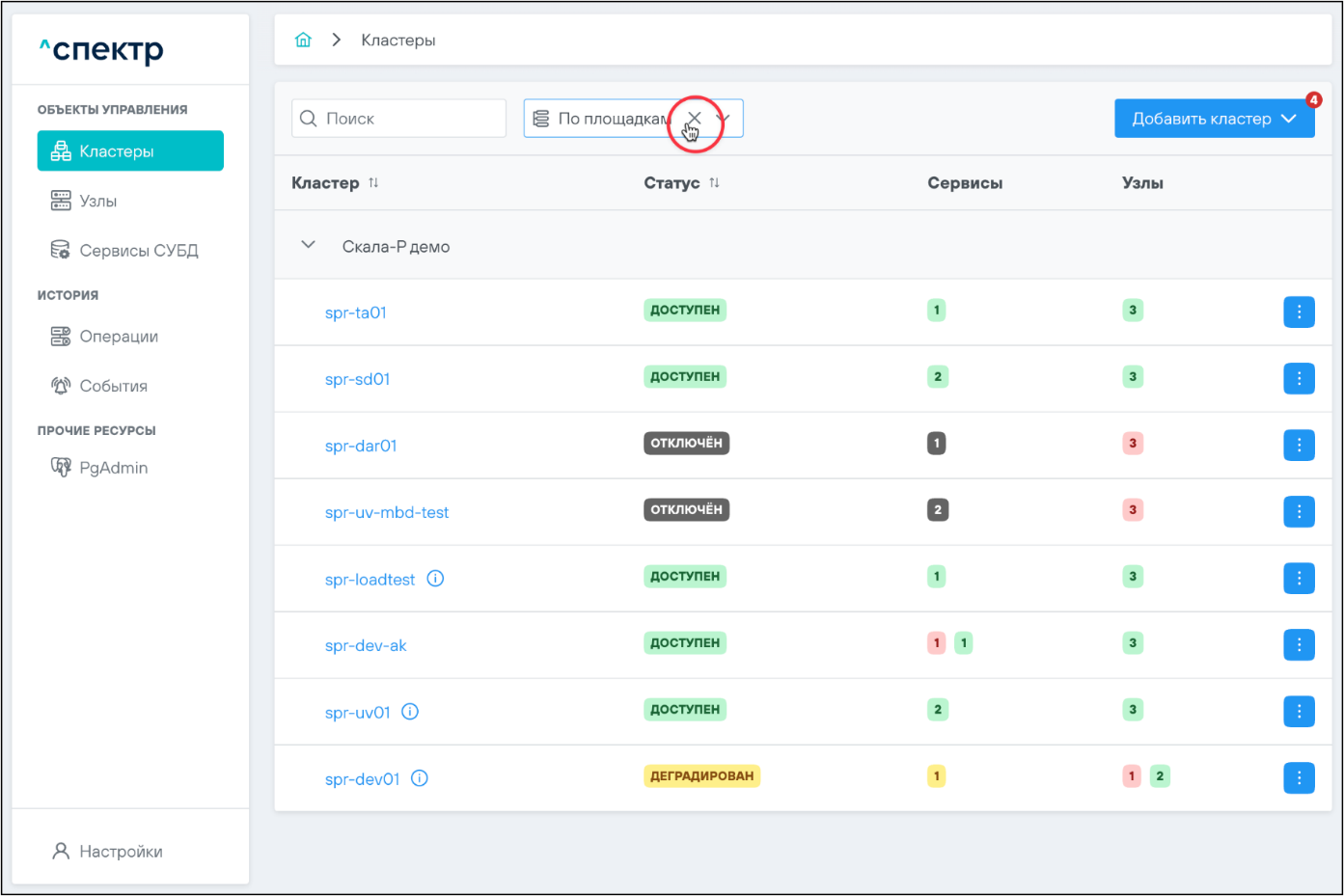Sort table by 'Кластер' column
The image size is (1344, 896).
373,183
